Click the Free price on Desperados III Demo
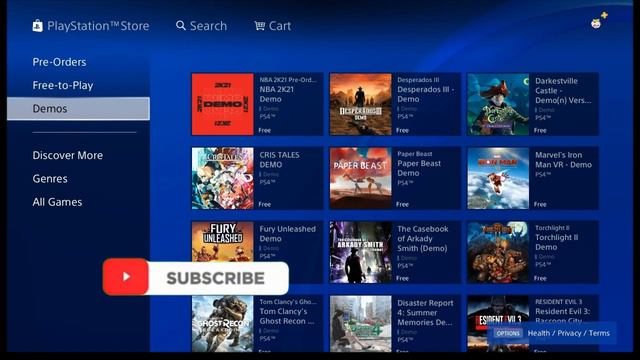Screen dimensions: 640x360 click(402, 130)
